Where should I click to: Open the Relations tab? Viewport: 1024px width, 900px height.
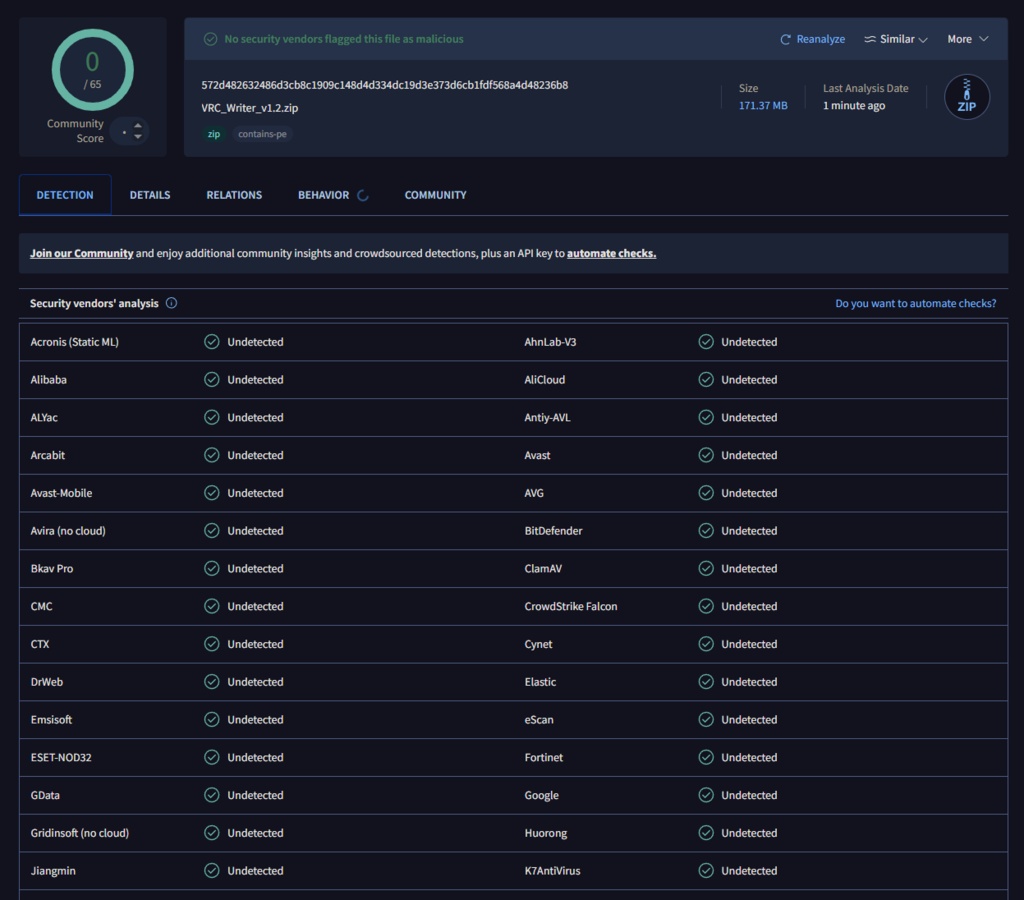tap(234, 195)
